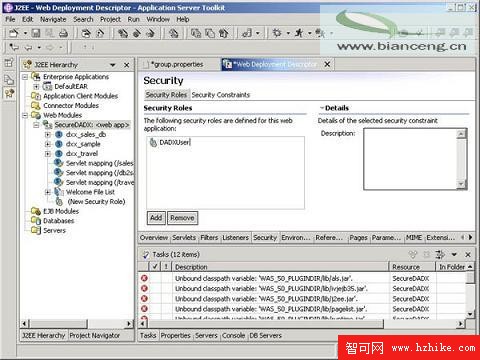Viewport: 480px width, 360px height.
Task: Expand the dxx_sample node
Action: 48,144
